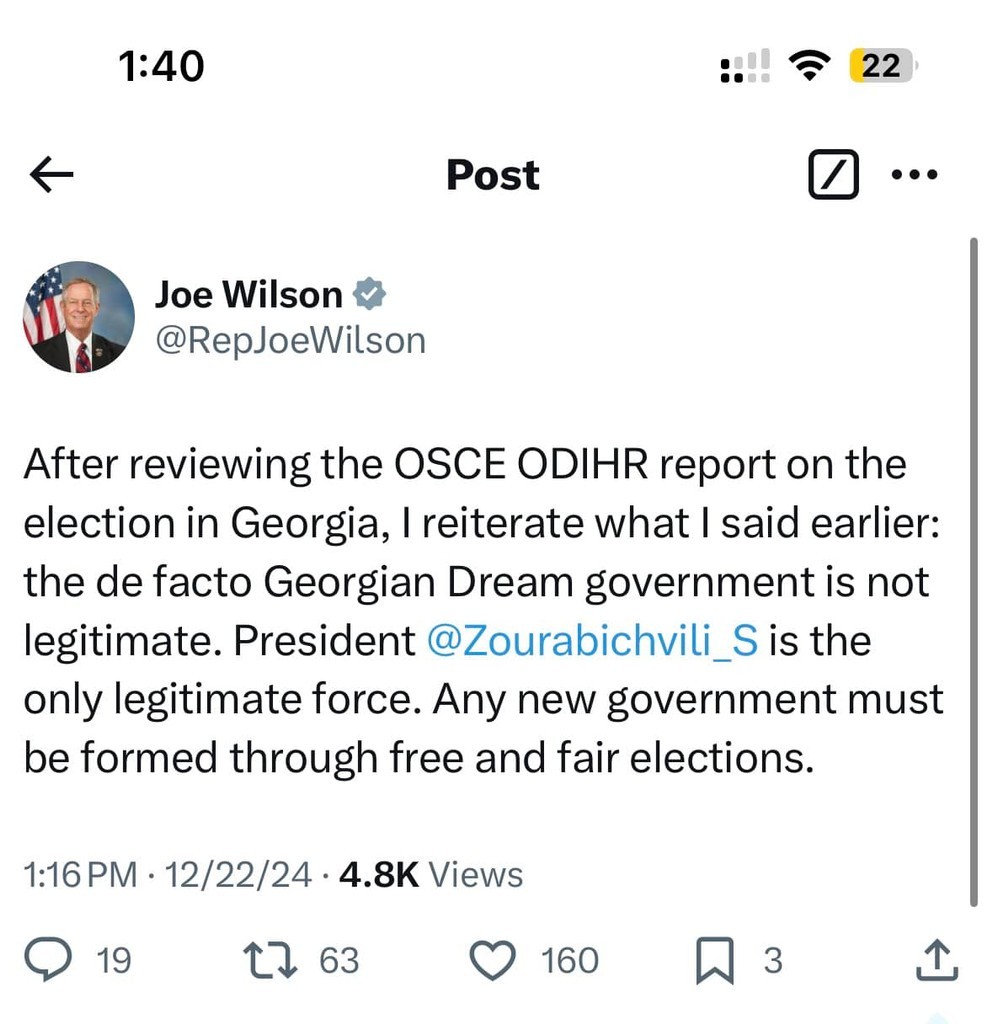Bookmark the post using the bookmark icon

pyautogui.click(x=716, y=960)
